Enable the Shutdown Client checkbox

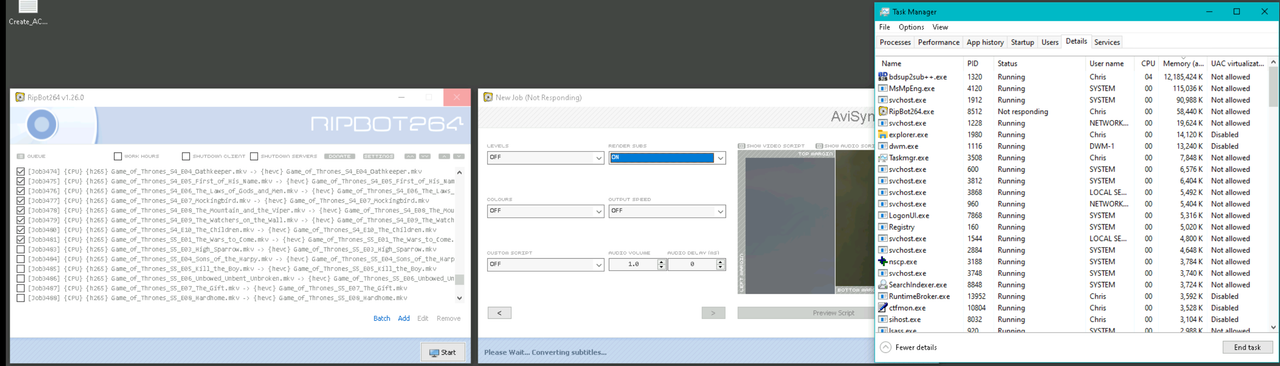[186, 156]
